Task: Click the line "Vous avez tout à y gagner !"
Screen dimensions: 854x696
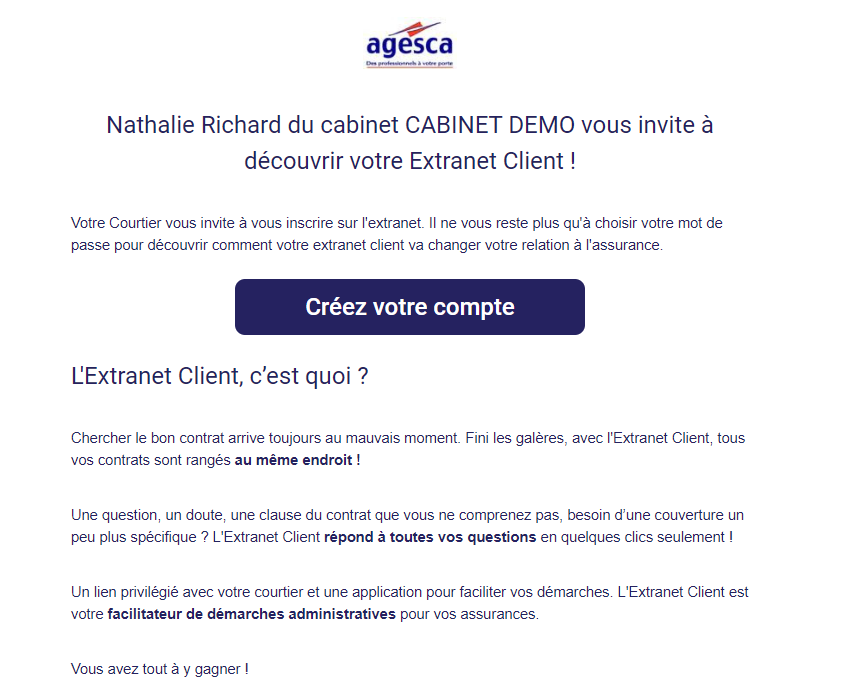Action: (x=160, y=668)
